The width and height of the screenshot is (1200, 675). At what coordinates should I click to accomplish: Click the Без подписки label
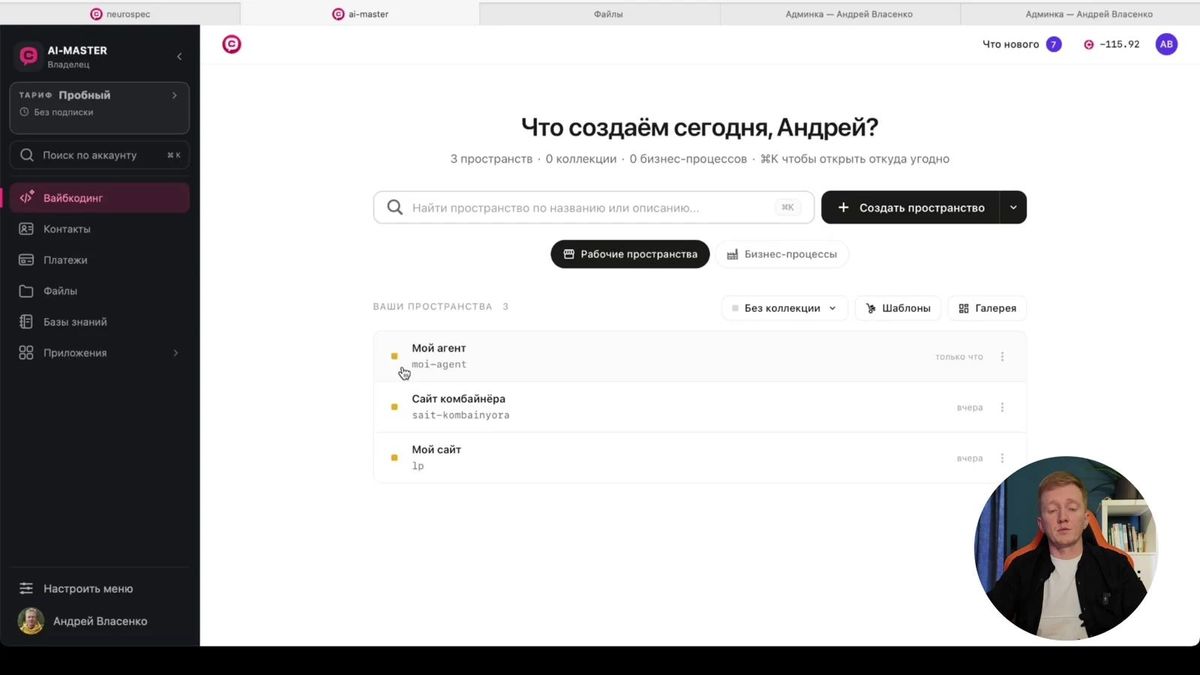[63, 113]
